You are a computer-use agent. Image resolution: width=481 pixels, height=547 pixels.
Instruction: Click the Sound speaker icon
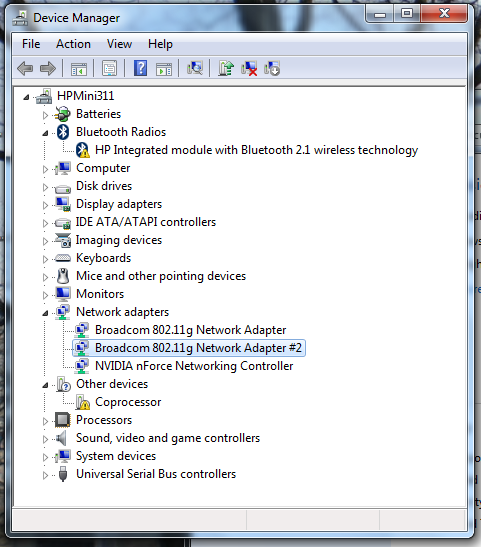pos(61,438)
